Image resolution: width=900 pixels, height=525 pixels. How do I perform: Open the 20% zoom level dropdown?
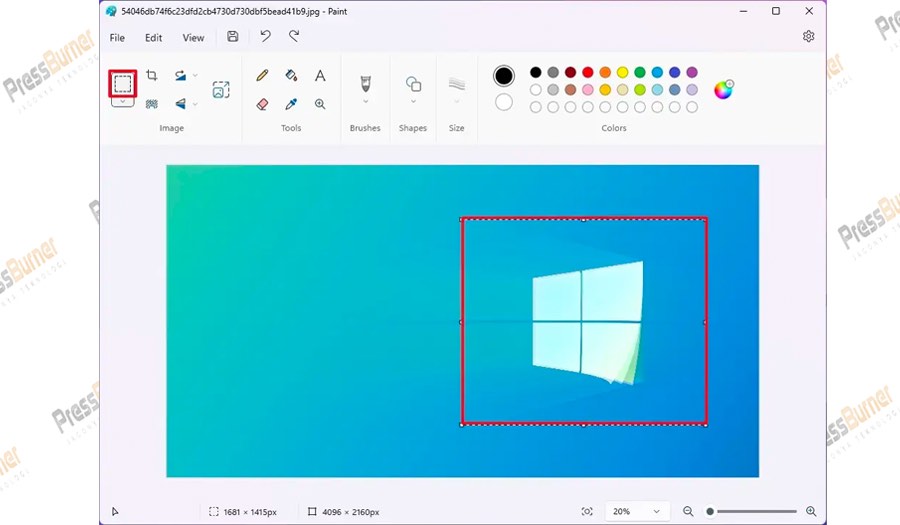pyautogui.click(x=636, y=511)
